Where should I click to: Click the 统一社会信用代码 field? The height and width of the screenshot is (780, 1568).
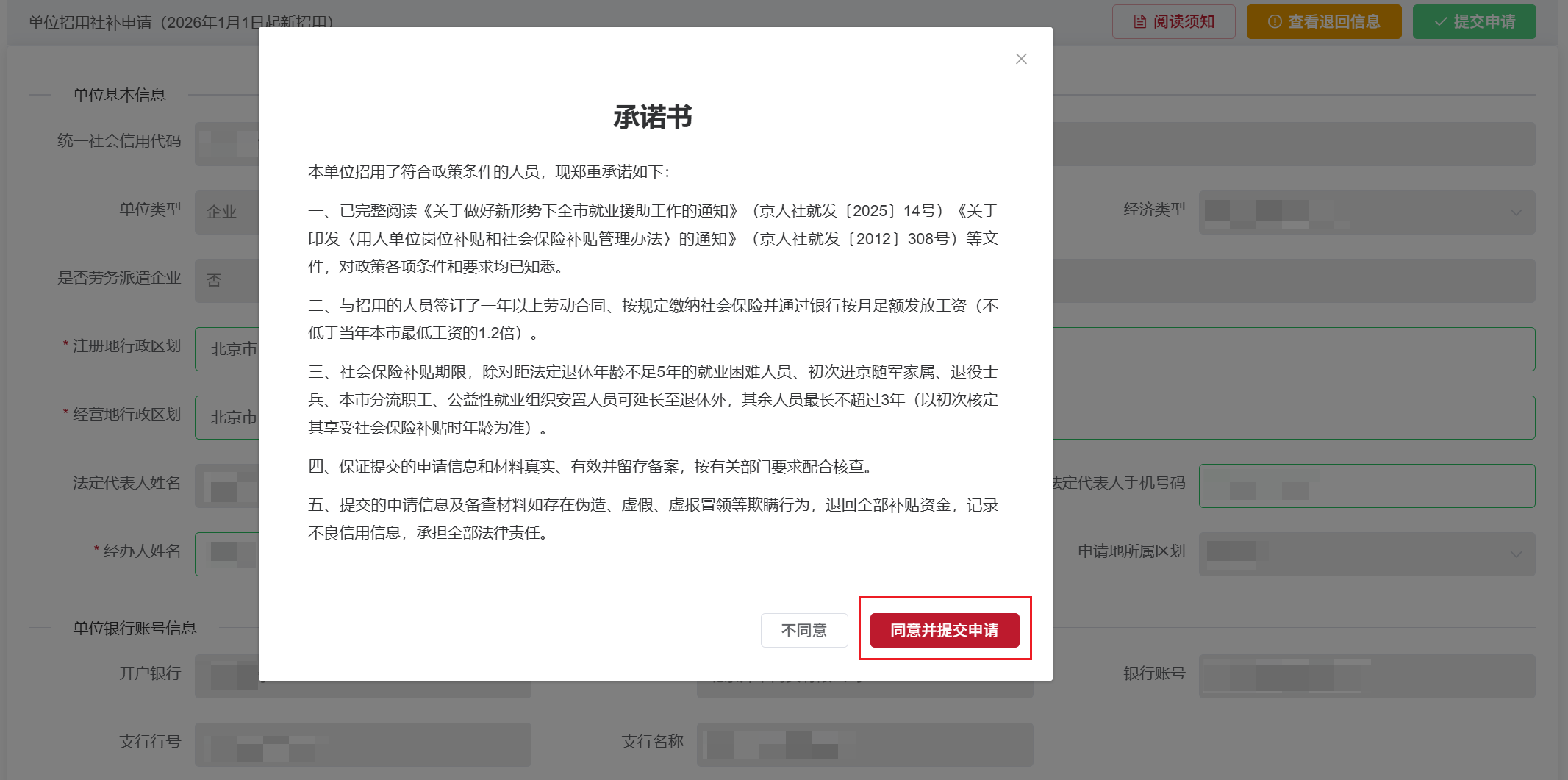click(x=227, y=144)
